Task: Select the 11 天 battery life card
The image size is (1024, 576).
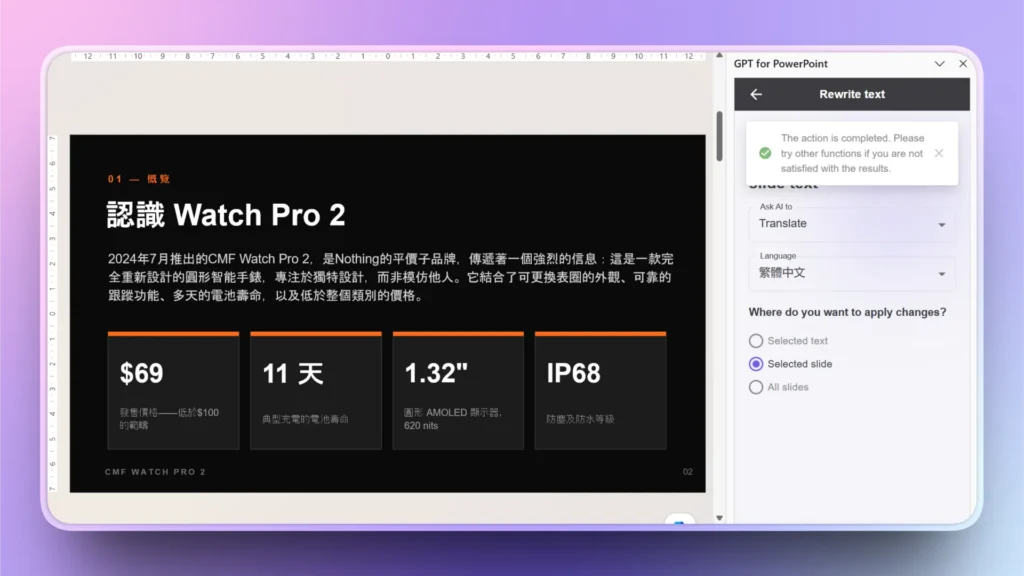Action: [315, 391]
